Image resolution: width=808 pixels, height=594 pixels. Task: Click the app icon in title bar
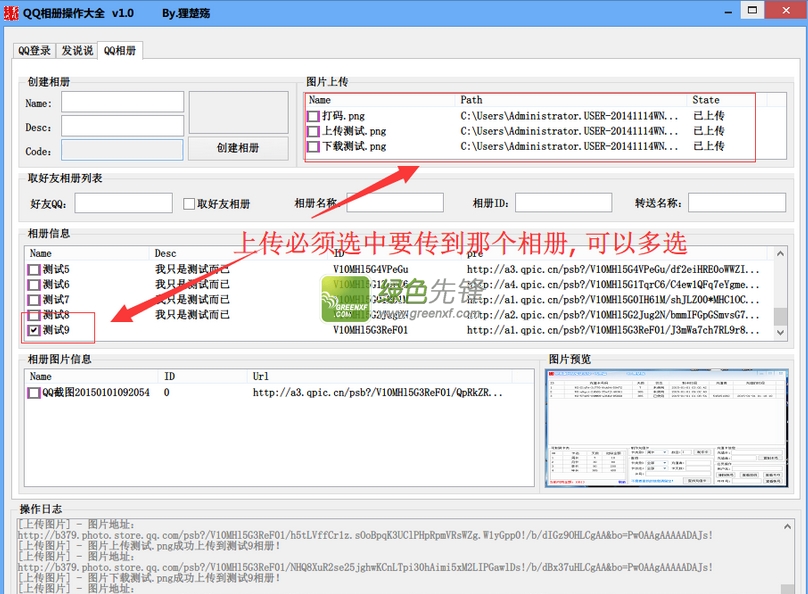coord(11,13)
